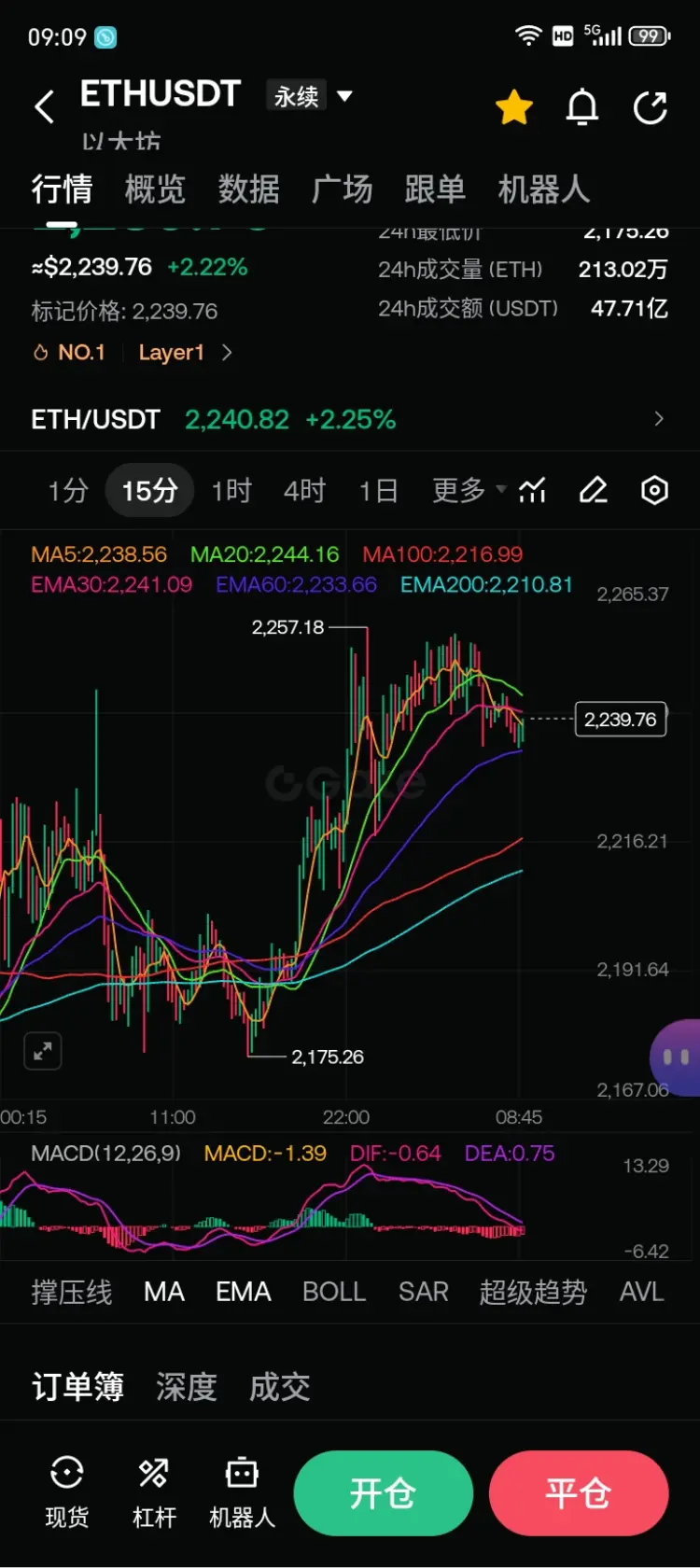Toggle the MA indicator
Image resolution: width=700 pixels, height=1568 pixels.
[x=164, y=1293]
